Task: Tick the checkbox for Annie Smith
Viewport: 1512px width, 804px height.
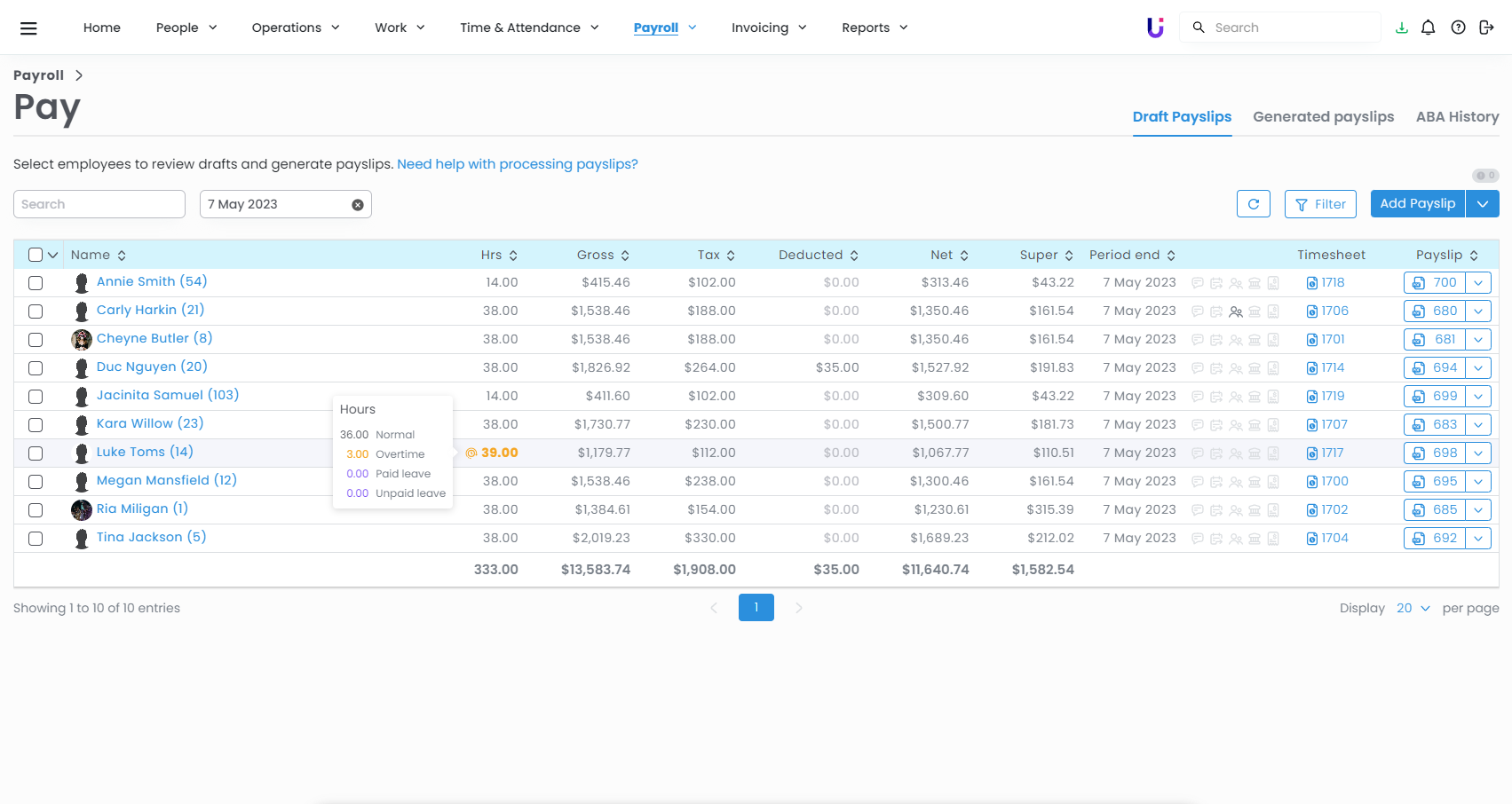Action: 36,283
